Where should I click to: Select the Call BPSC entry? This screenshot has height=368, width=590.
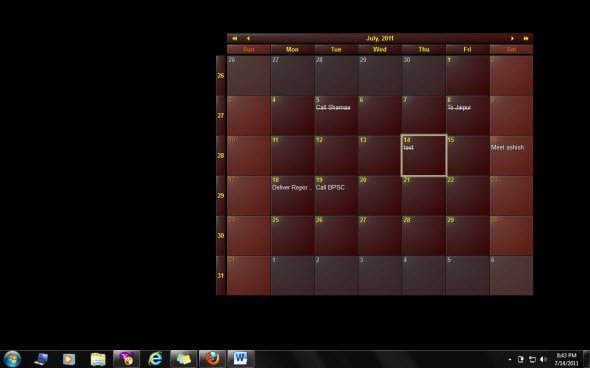coord(330,187)
